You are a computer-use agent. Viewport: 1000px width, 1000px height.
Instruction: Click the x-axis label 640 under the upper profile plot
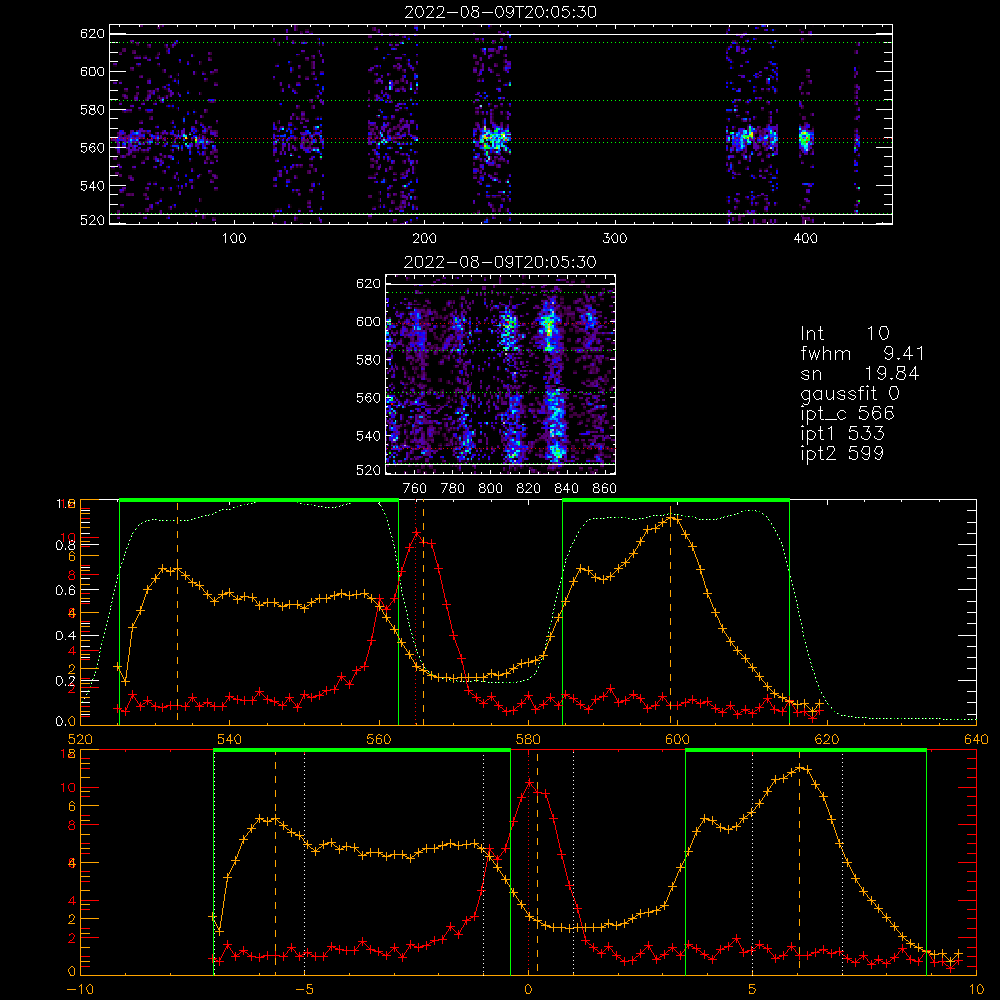(x=976, y=740)
